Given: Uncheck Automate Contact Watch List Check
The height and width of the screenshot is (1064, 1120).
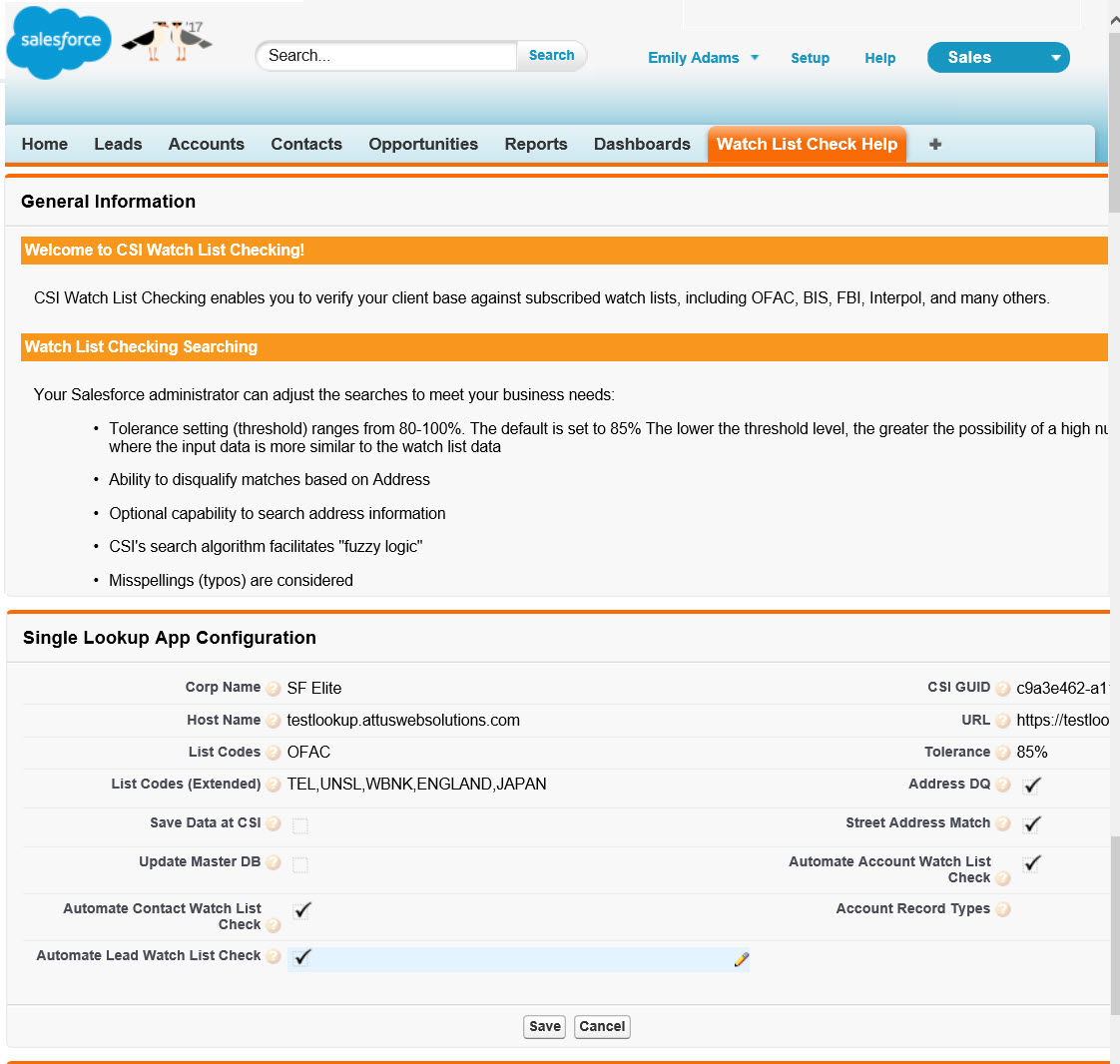Looking at the screenshot, I should pos(301,910).
